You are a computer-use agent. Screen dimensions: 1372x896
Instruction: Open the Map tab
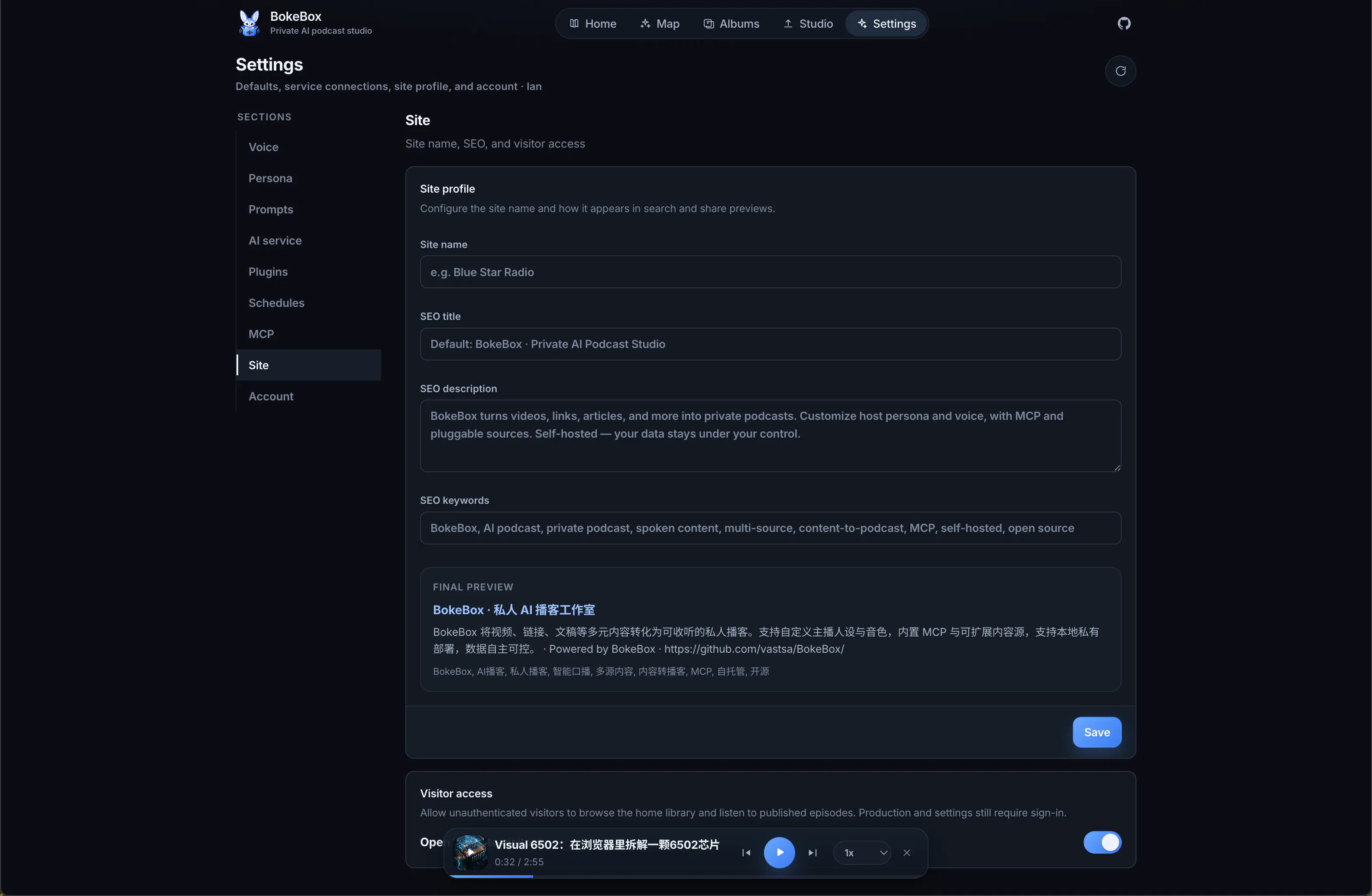[x=660, y=24]
